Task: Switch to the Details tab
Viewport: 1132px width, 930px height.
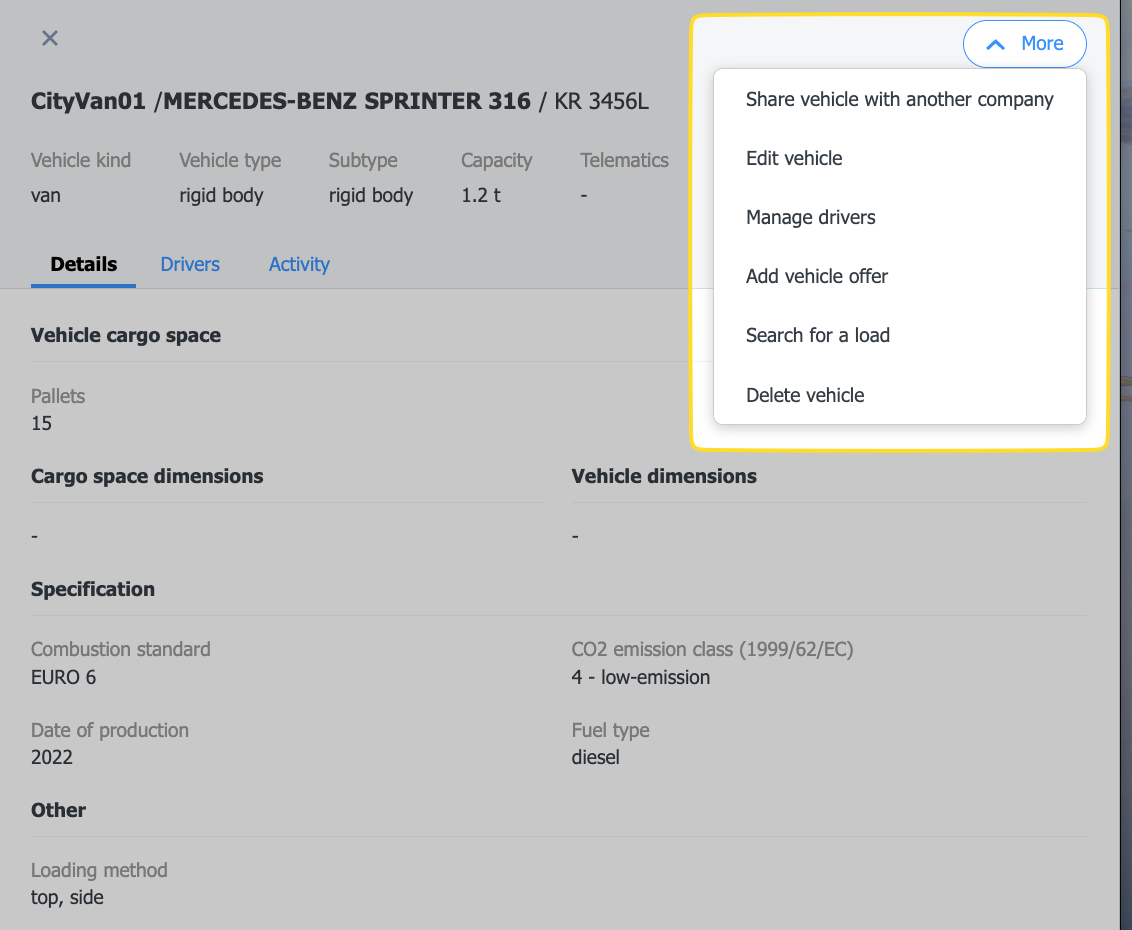Action: click(84, 265)
